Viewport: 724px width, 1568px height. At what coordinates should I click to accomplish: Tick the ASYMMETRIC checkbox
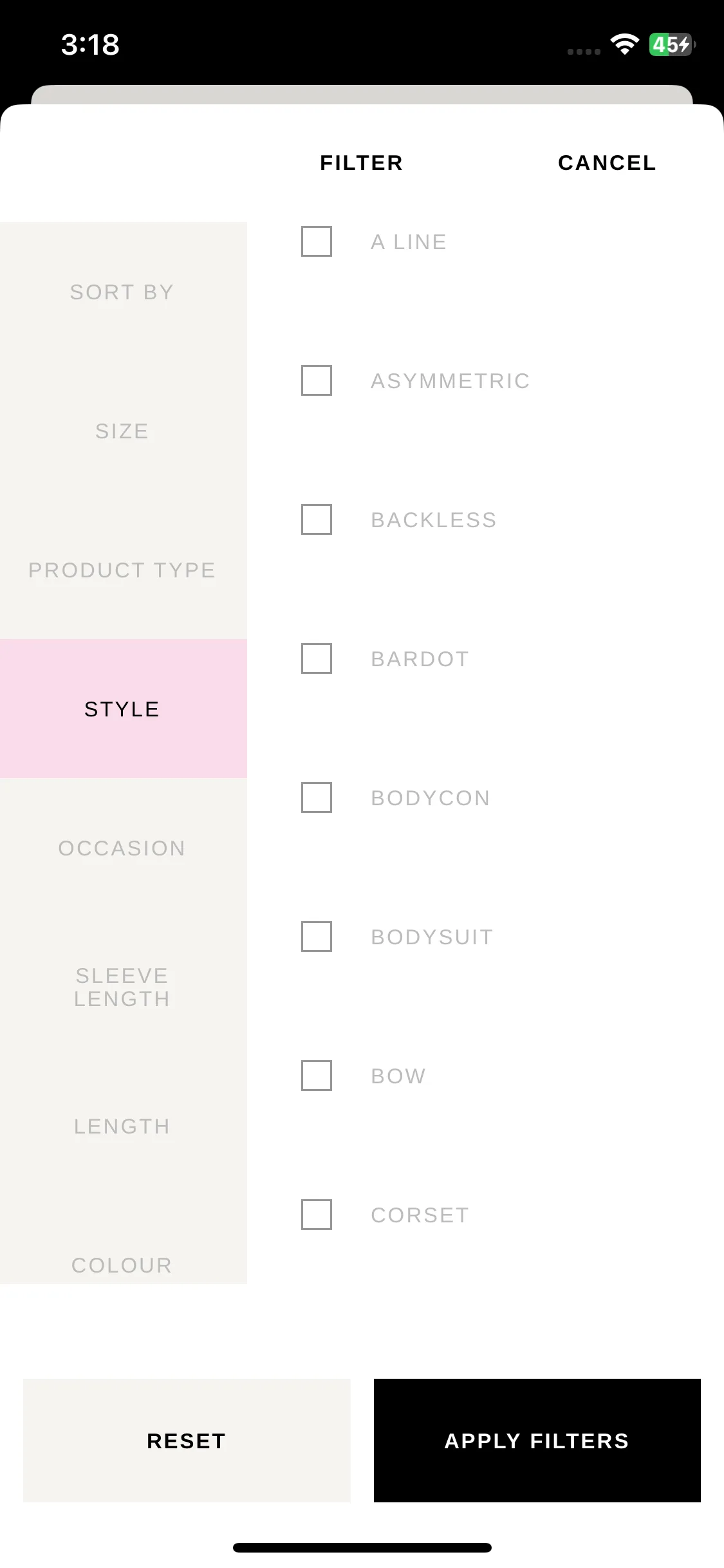point(317,380)
